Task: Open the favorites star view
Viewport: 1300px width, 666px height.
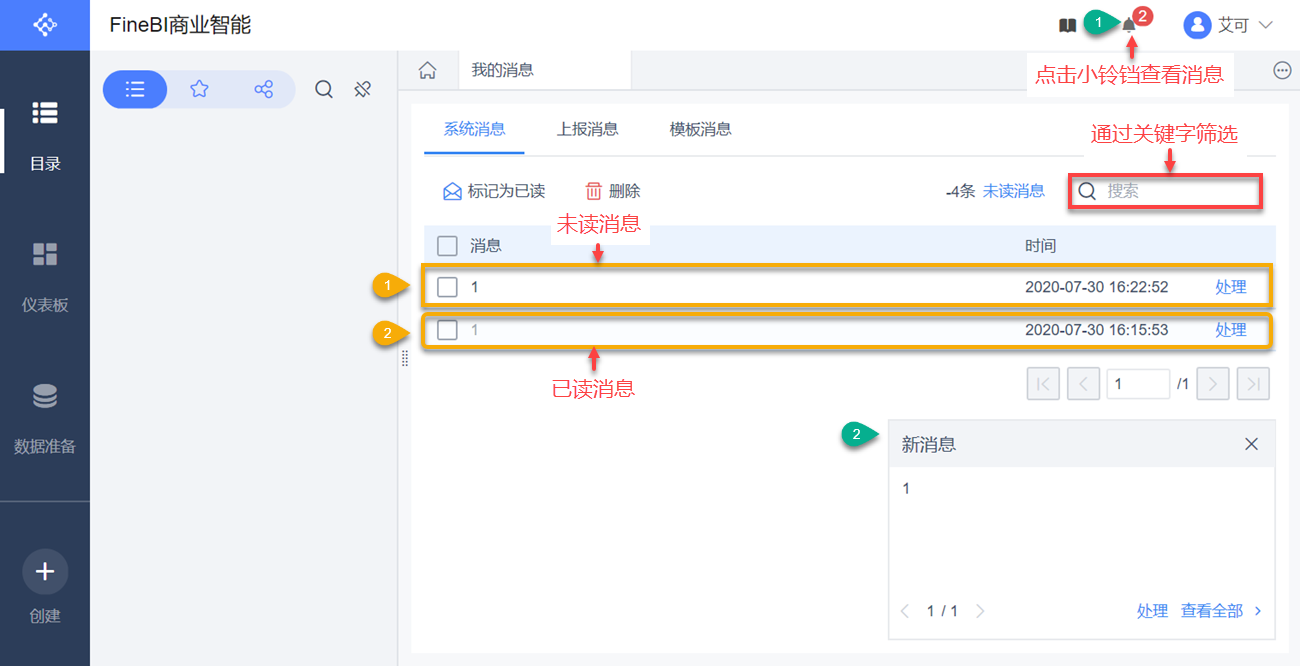Action: pyautogui.click(x=199, y=89)
